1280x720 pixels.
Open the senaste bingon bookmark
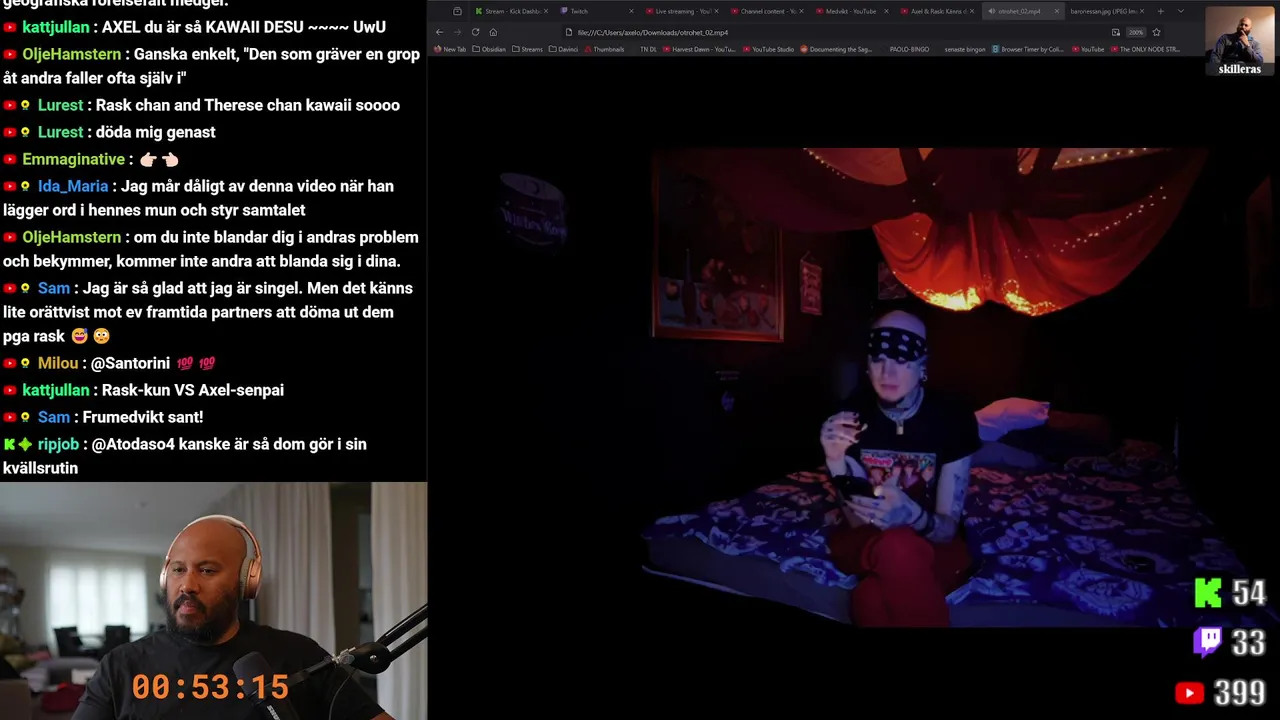tap(965, 49)
